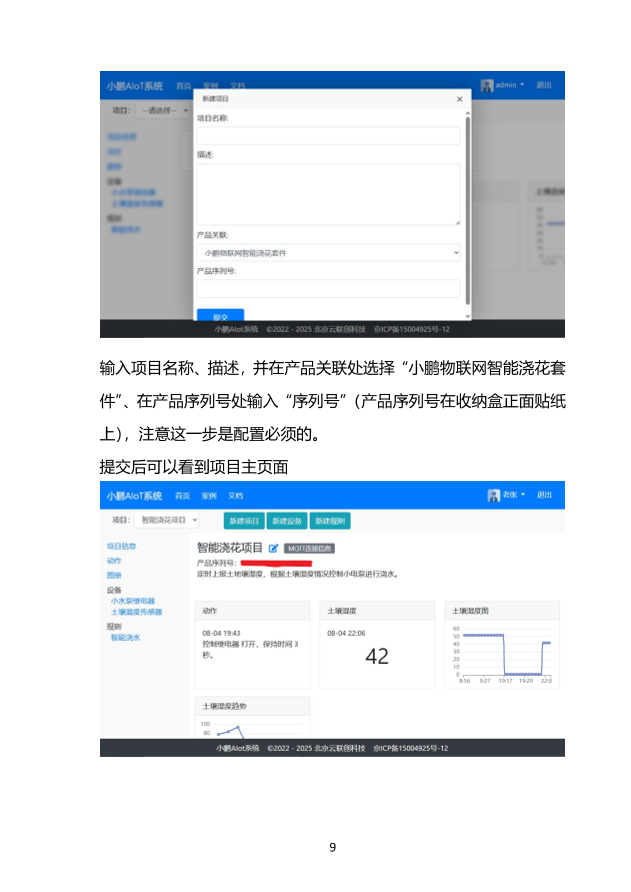Click the dialog's vertical scrollbar

tap(468, 200)
